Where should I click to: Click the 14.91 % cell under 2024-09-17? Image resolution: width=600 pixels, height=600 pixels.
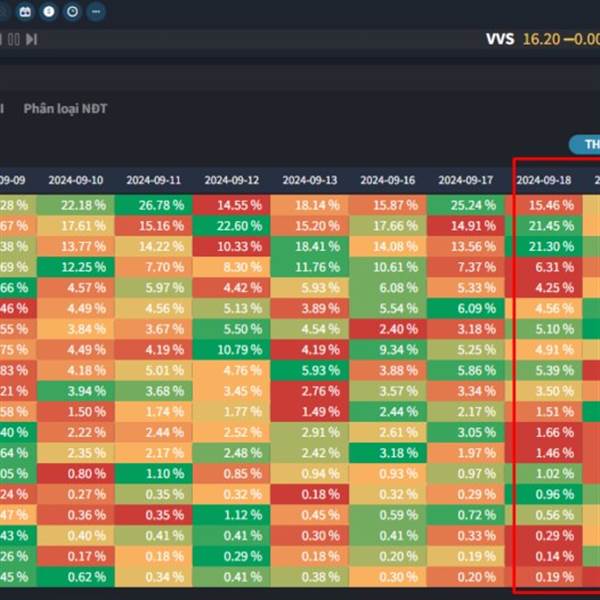point(466,226)
